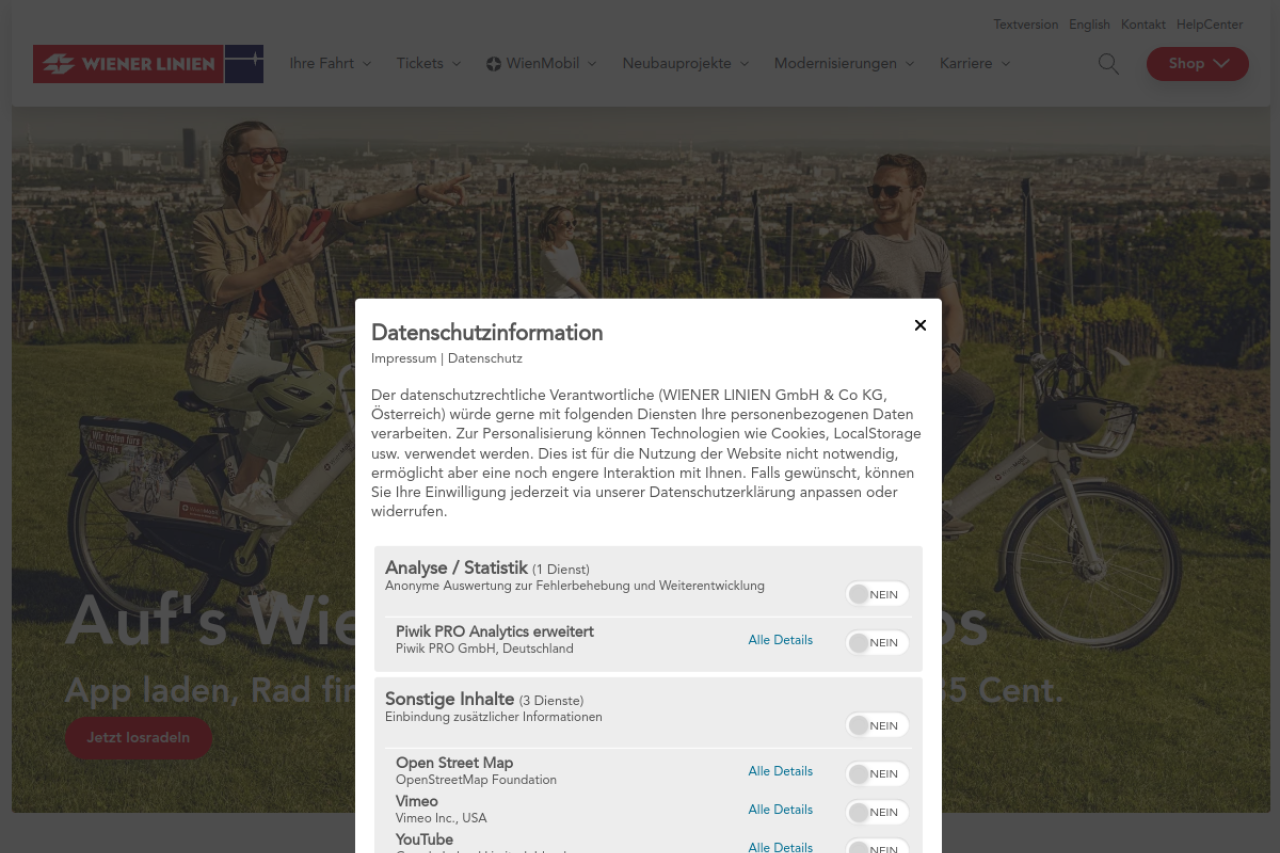Image resolution: width=1280 pixels, height=853 pixels.
Task: Click the WienMobil plus icon
Action: click(494, 64)
